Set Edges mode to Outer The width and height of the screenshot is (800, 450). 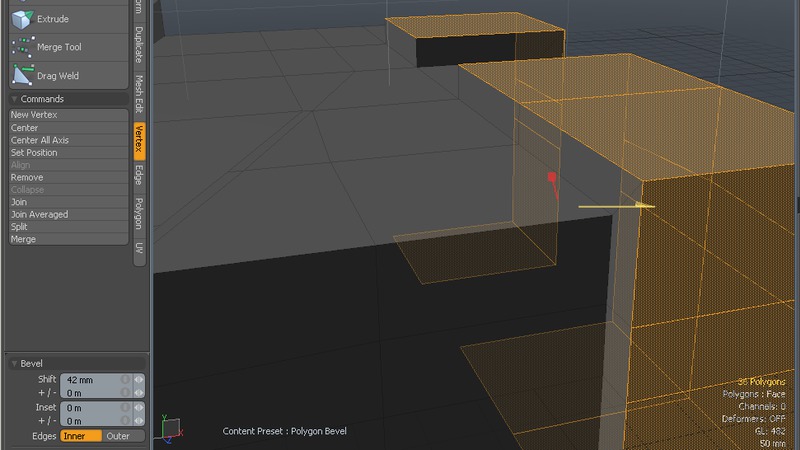click(123, 436)
